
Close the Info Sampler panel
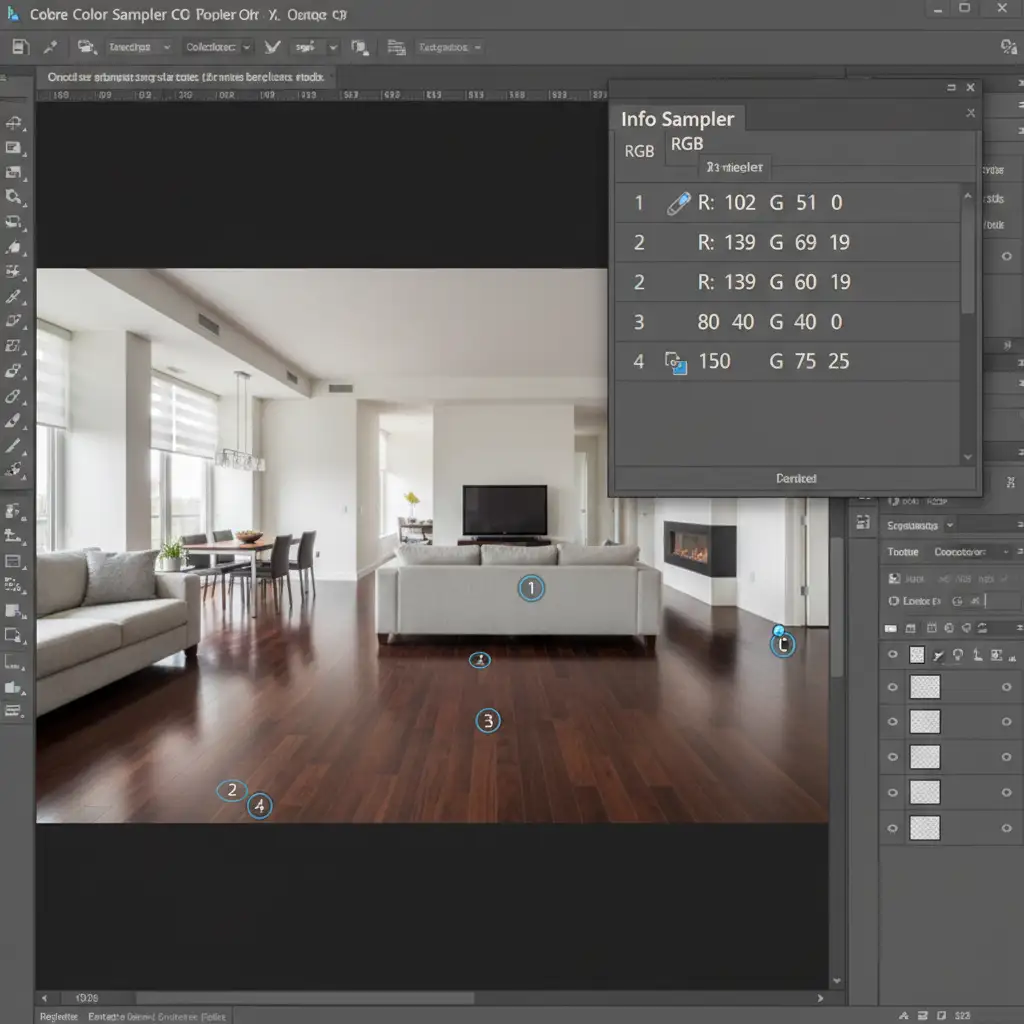(969, 113)
